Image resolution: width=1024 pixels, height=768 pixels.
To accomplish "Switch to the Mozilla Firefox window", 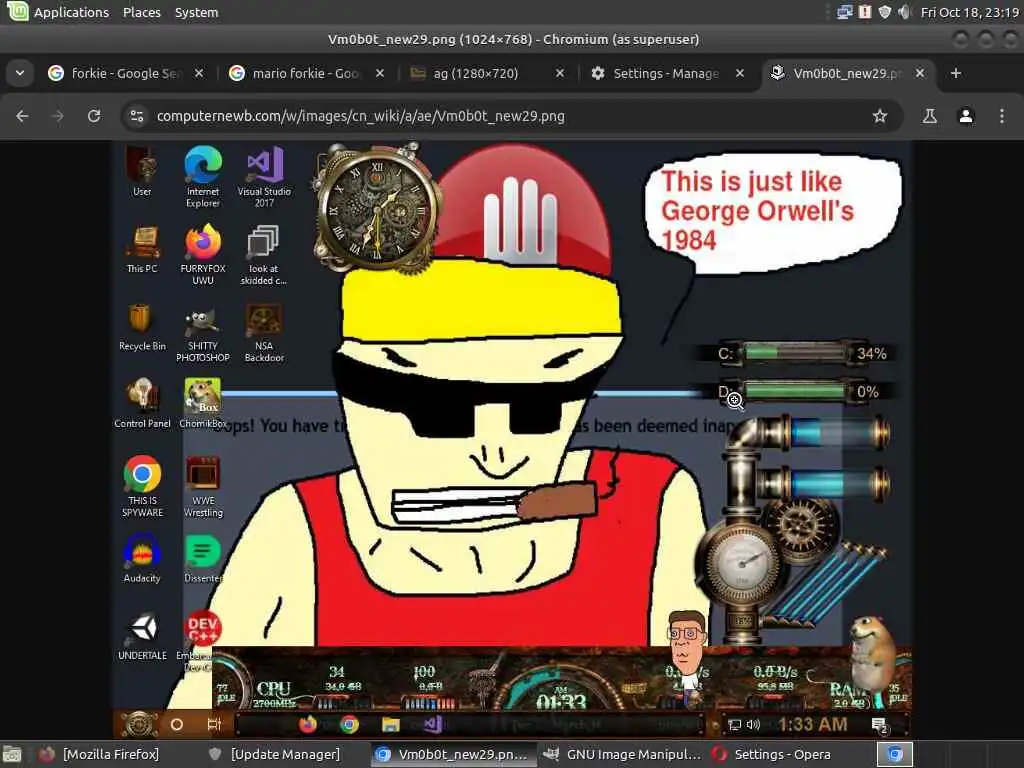I will click(99, 754).
